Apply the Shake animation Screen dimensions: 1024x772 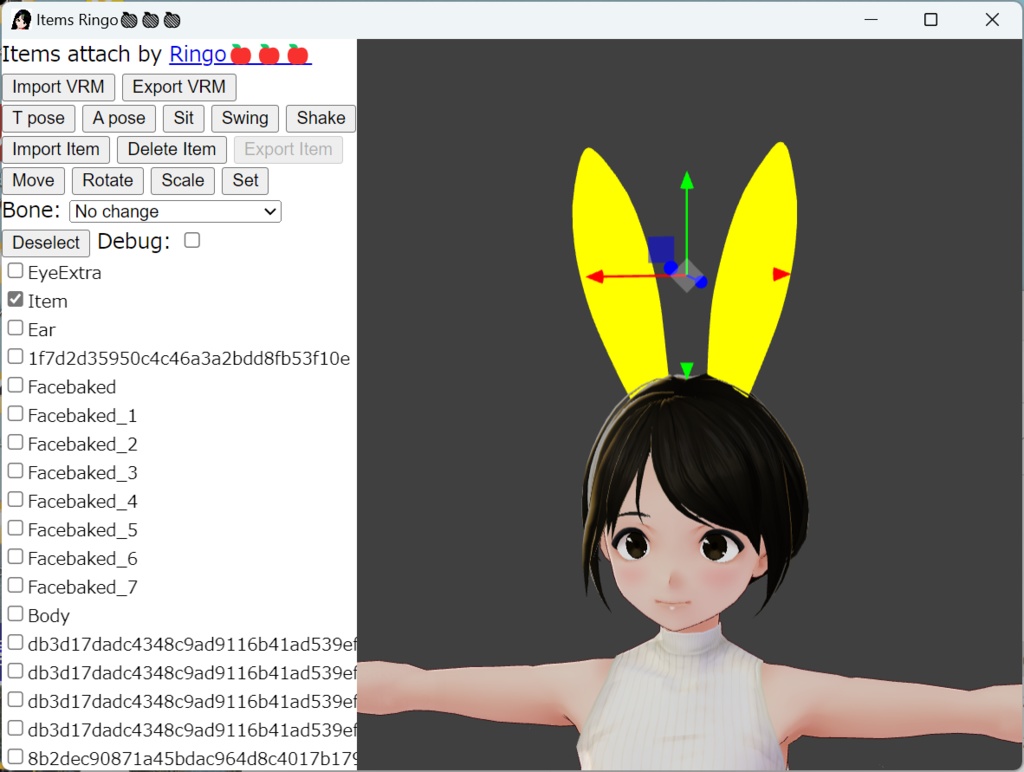[320, 118]
